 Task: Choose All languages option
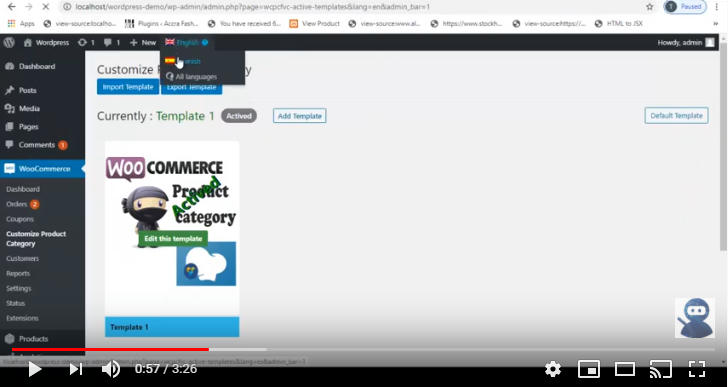pos(192,77)
